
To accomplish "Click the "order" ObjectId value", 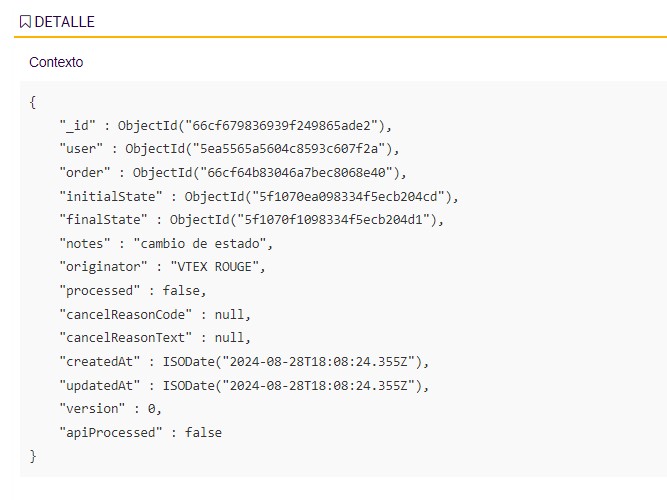I will point(270,172).
